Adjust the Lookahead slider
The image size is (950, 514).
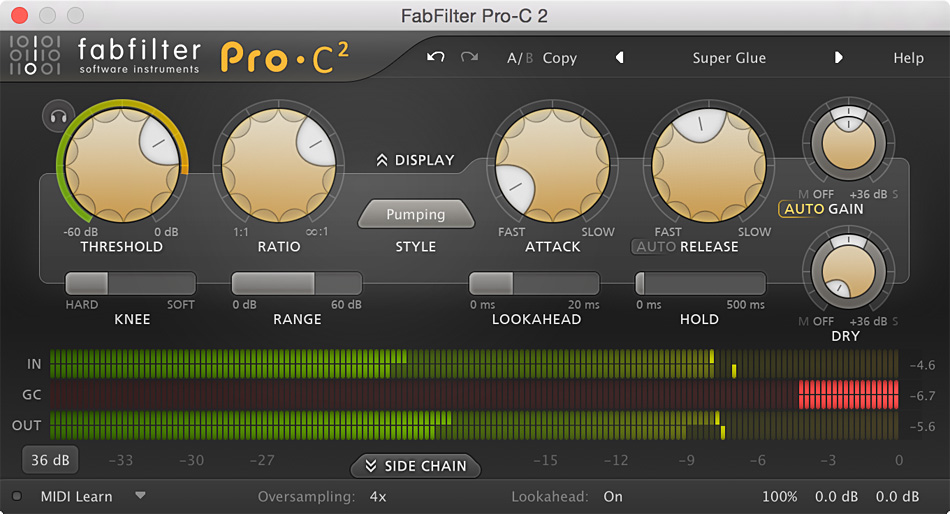534,283
